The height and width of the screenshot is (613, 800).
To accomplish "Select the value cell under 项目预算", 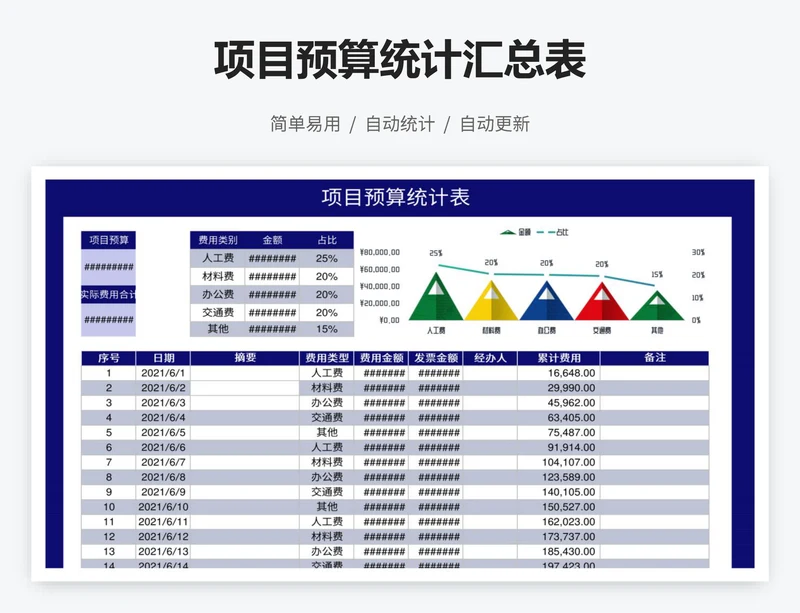I will tap(108, 267).
